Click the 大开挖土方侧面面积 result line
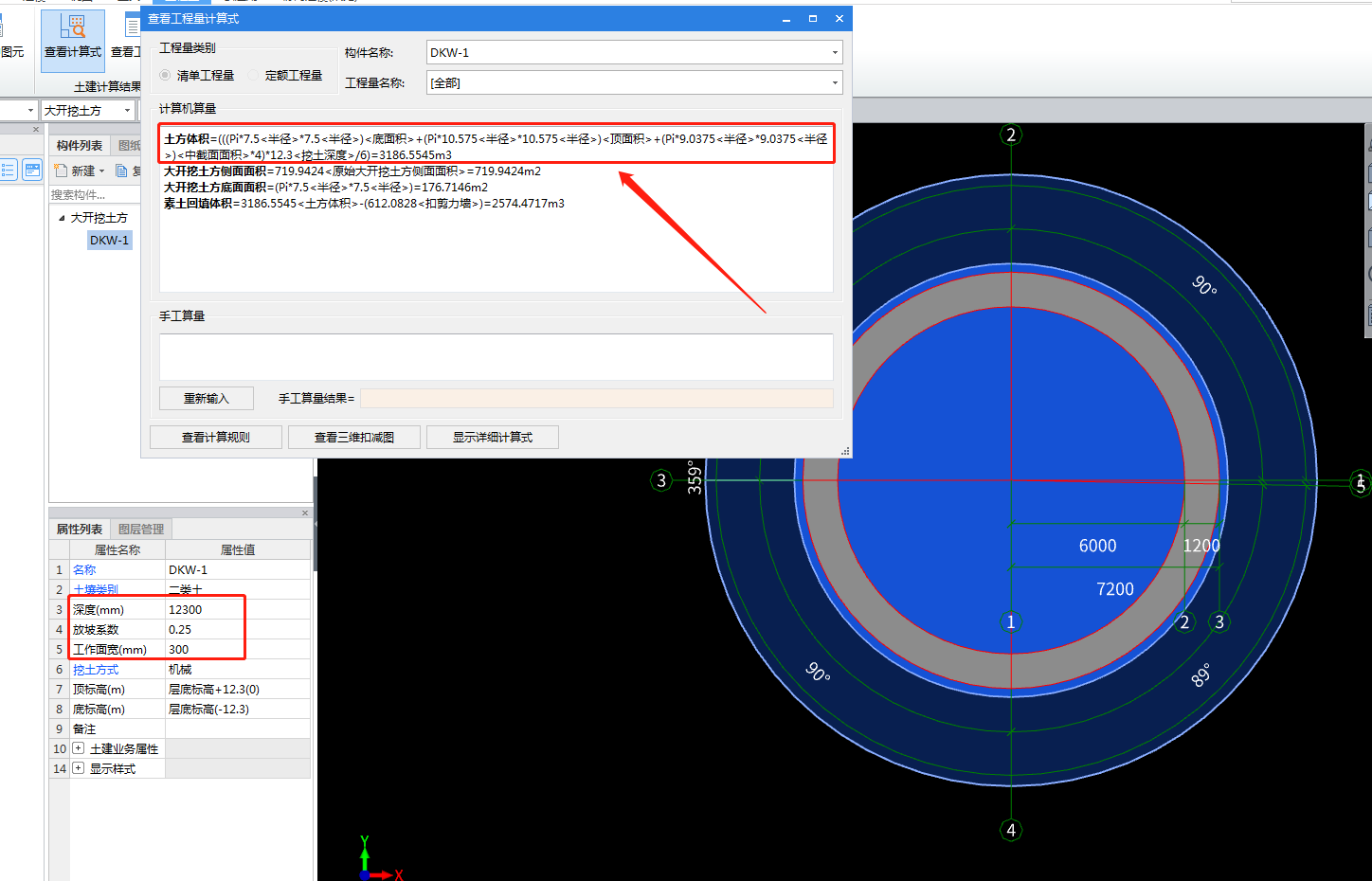This screenshot has width=1372, height=881. [352, 171]
